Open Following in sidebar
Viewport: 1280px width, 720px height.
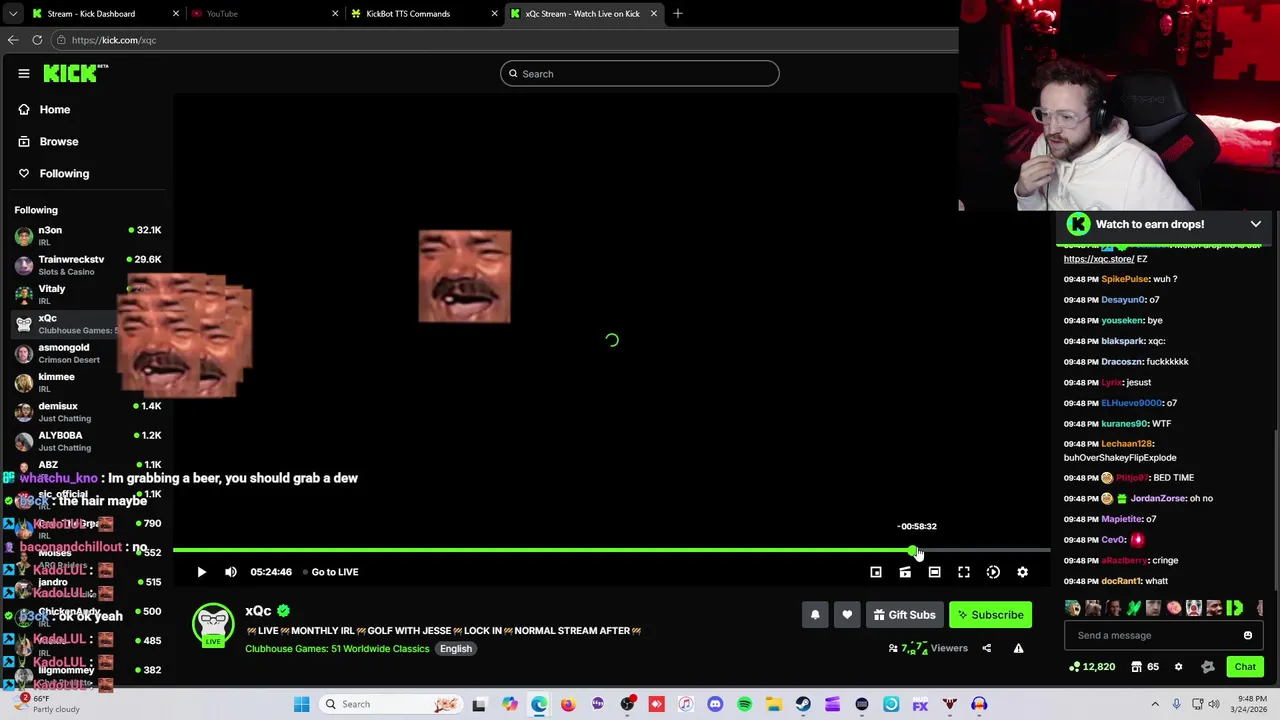click(x=54, y=173)
